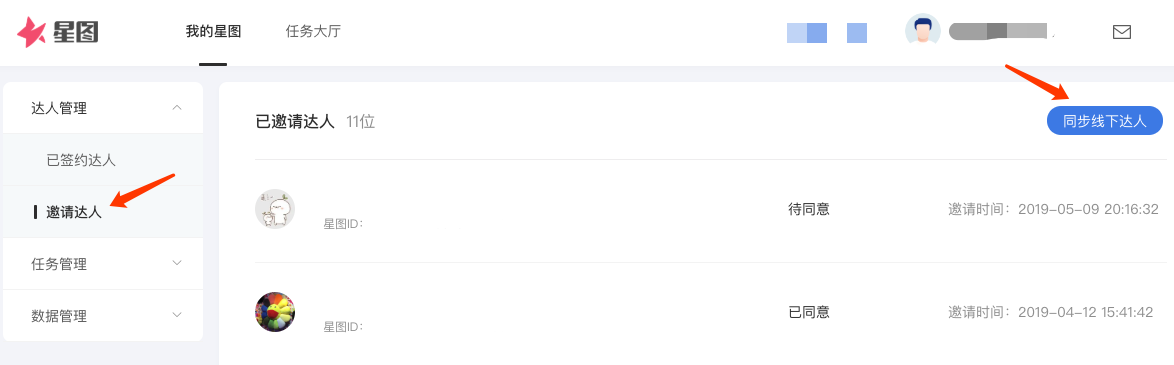Collapse the 达人管理 chevron

coord(177,108)
